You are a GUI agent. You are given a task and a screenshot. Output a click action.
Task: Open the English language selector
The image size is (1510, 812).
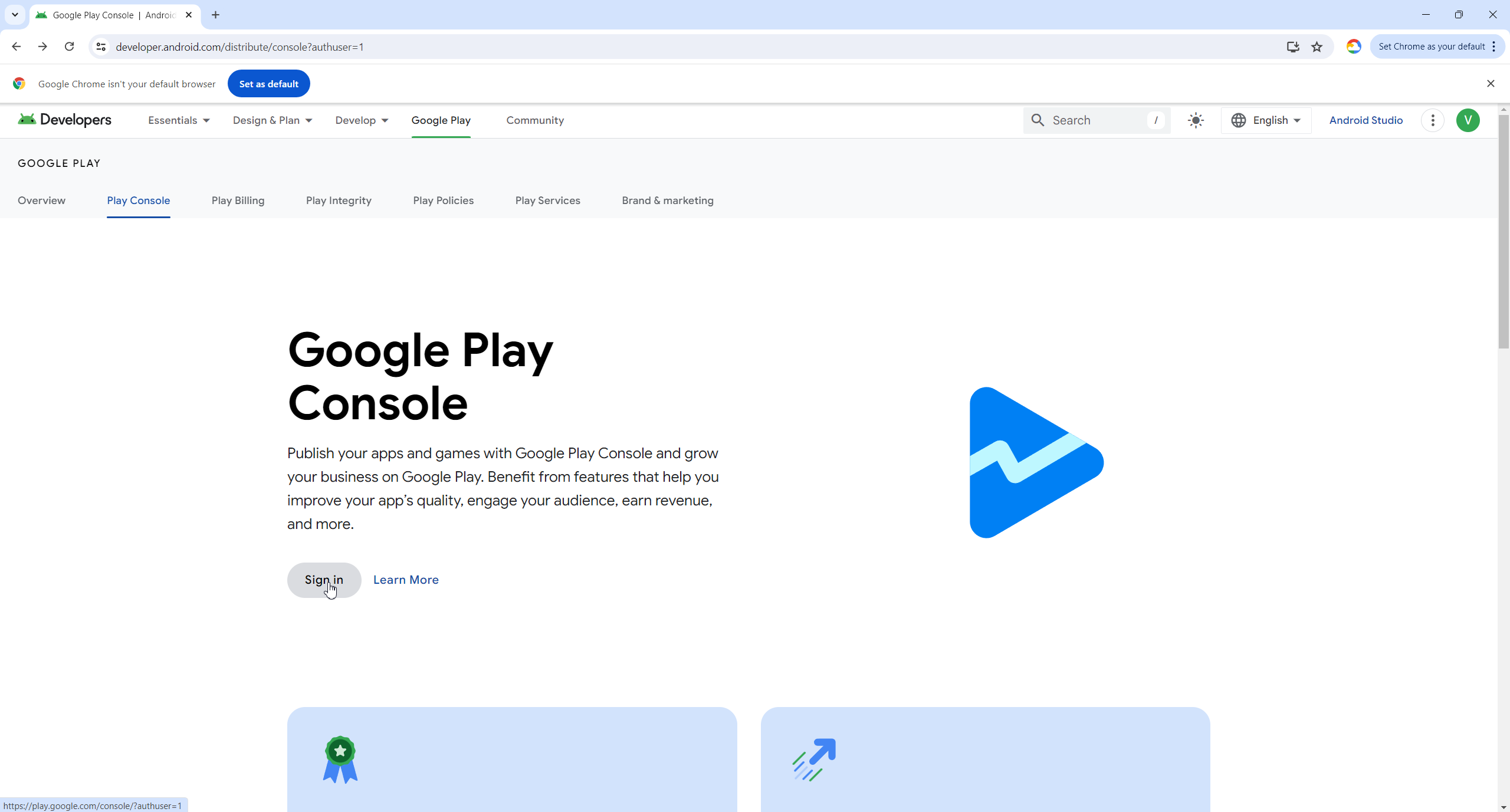[1266, 120]
